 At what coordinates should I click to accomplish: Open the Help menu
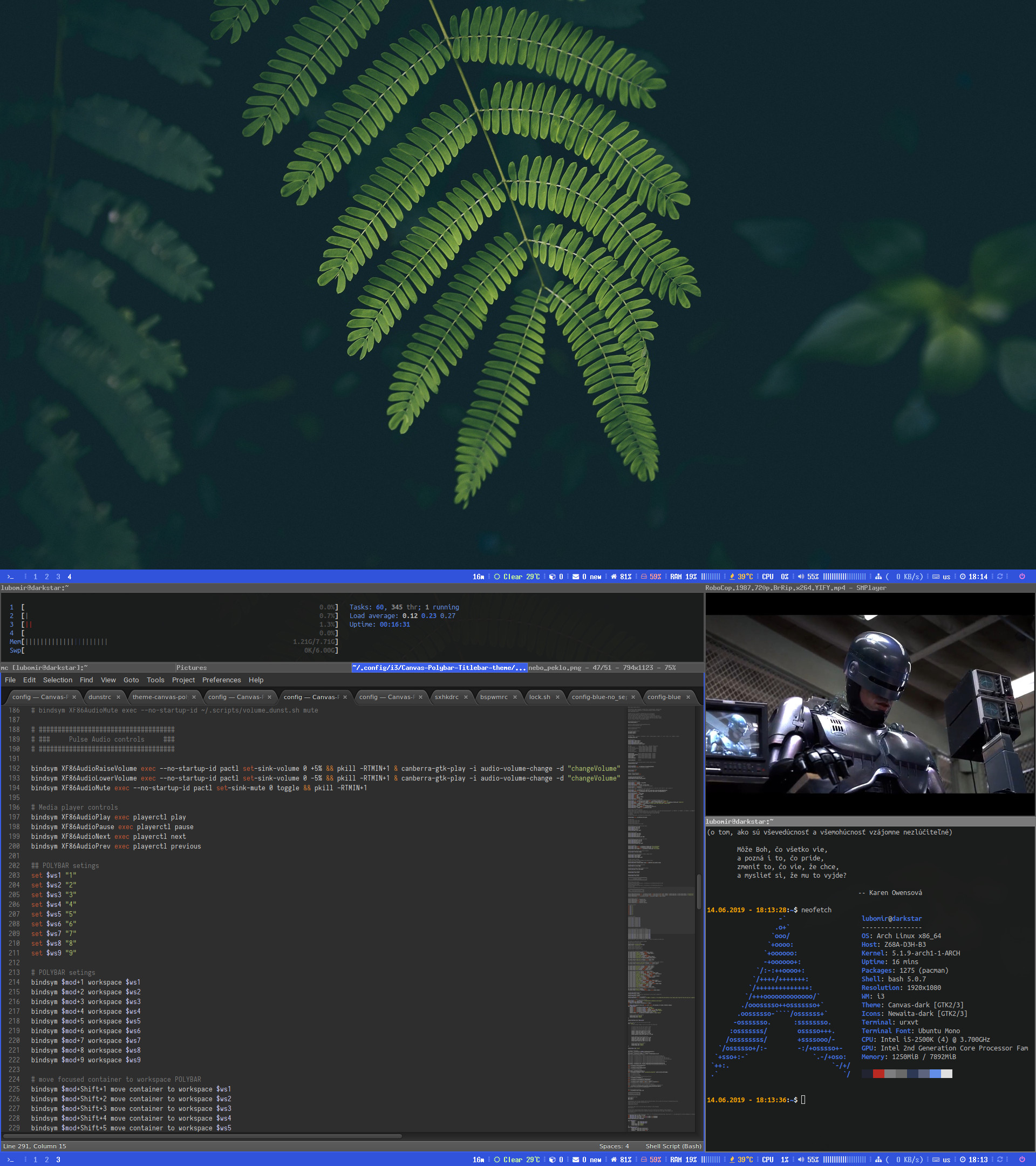click(256, 680)
